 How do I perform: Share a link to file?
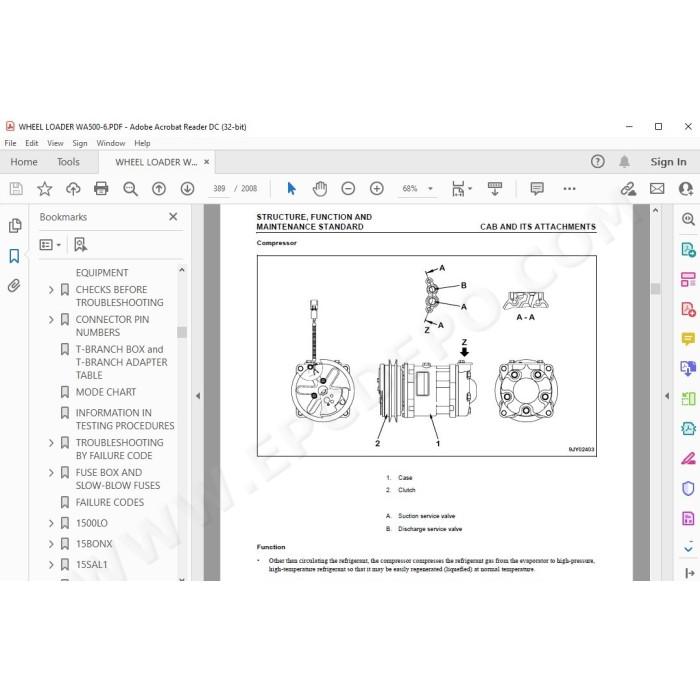pyautogui.click(x=628, y=188)
